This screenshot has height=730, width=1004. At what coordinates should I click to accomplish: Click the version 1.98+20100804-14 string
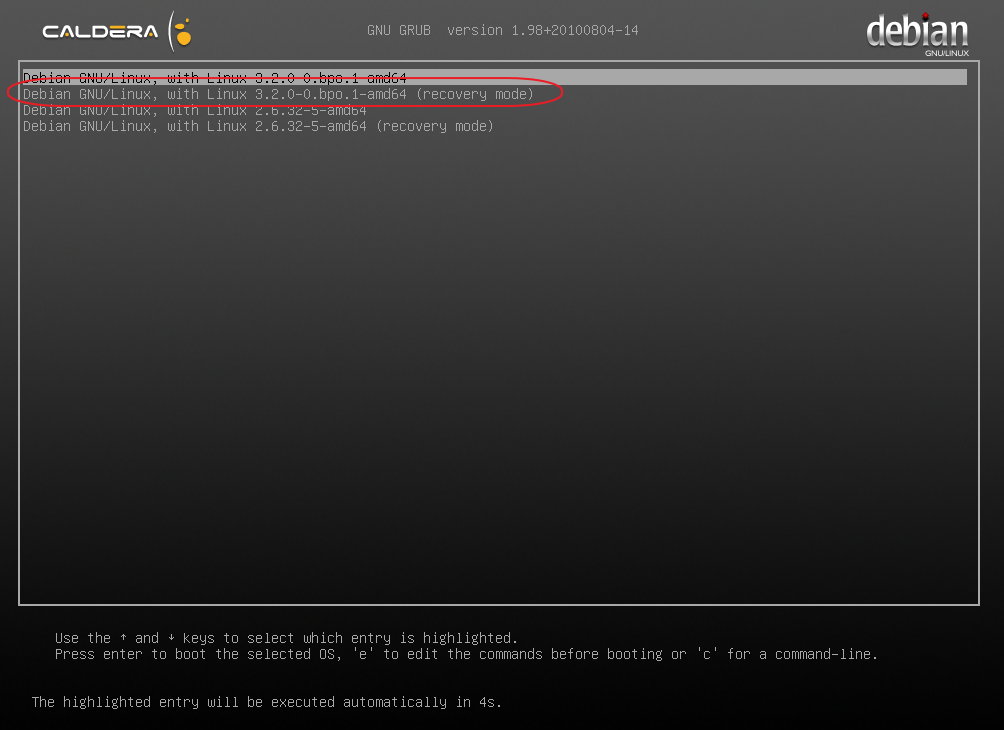coord(542,30)
